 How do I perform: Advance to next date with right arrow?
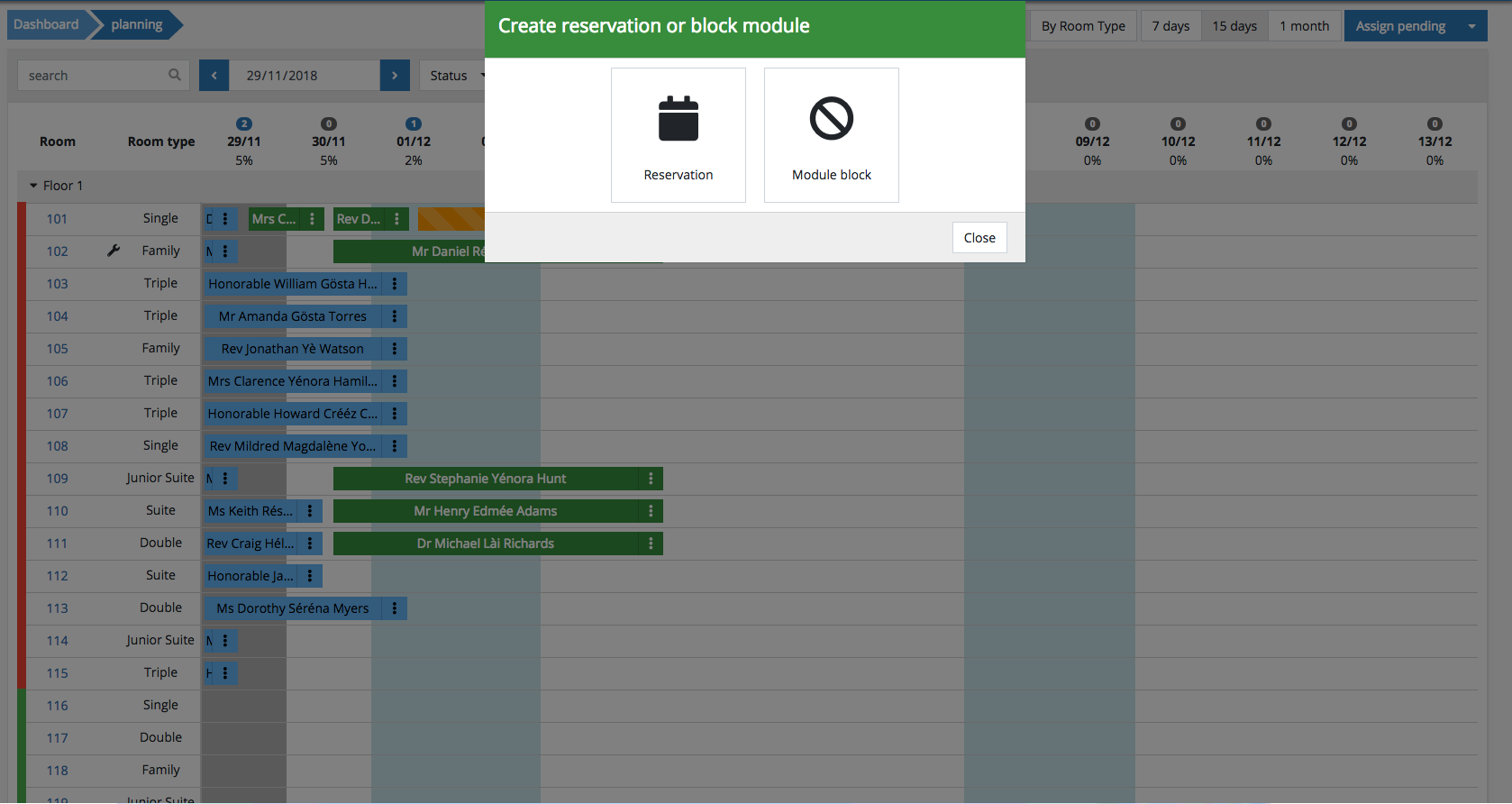[x=395, y=76]
